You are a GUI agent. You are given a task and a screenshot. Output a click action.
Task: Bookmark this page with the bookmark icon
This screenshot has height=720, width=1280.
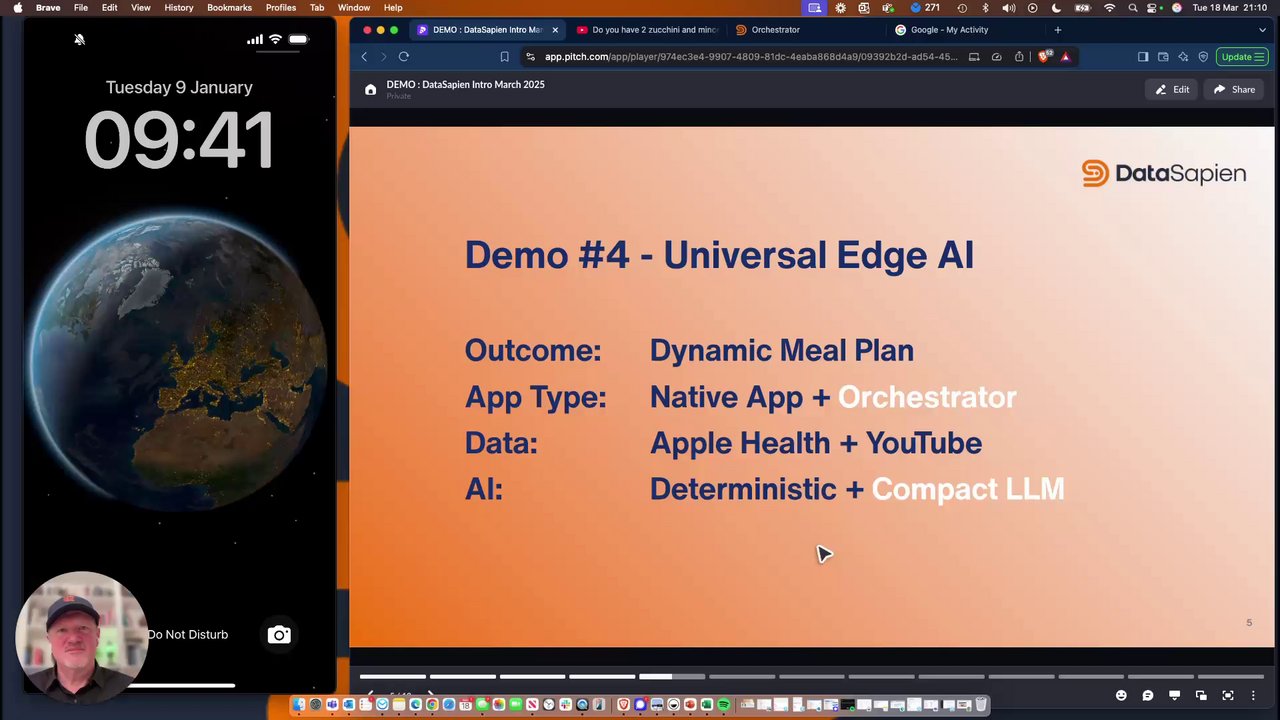pyautogui.click(x=504, y=57)
